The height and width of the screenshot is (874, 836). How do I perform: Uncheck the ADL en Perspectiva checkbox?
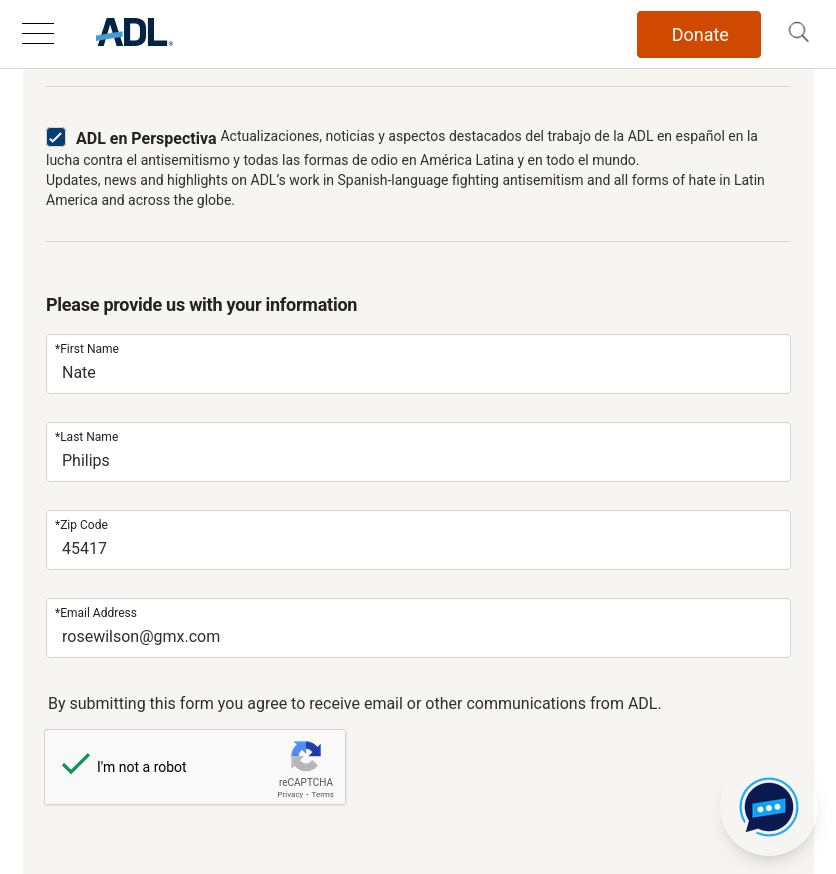56,137
